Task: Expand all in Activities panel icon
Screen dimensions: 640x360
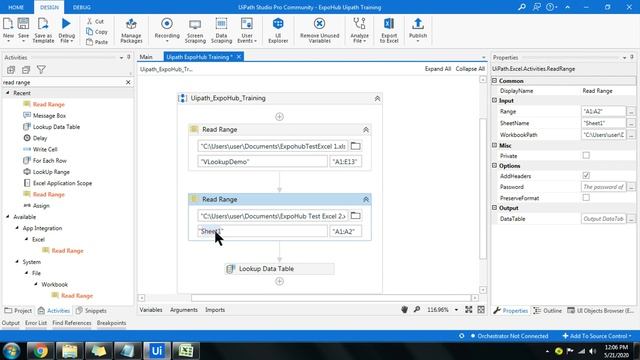Action: 11,70
